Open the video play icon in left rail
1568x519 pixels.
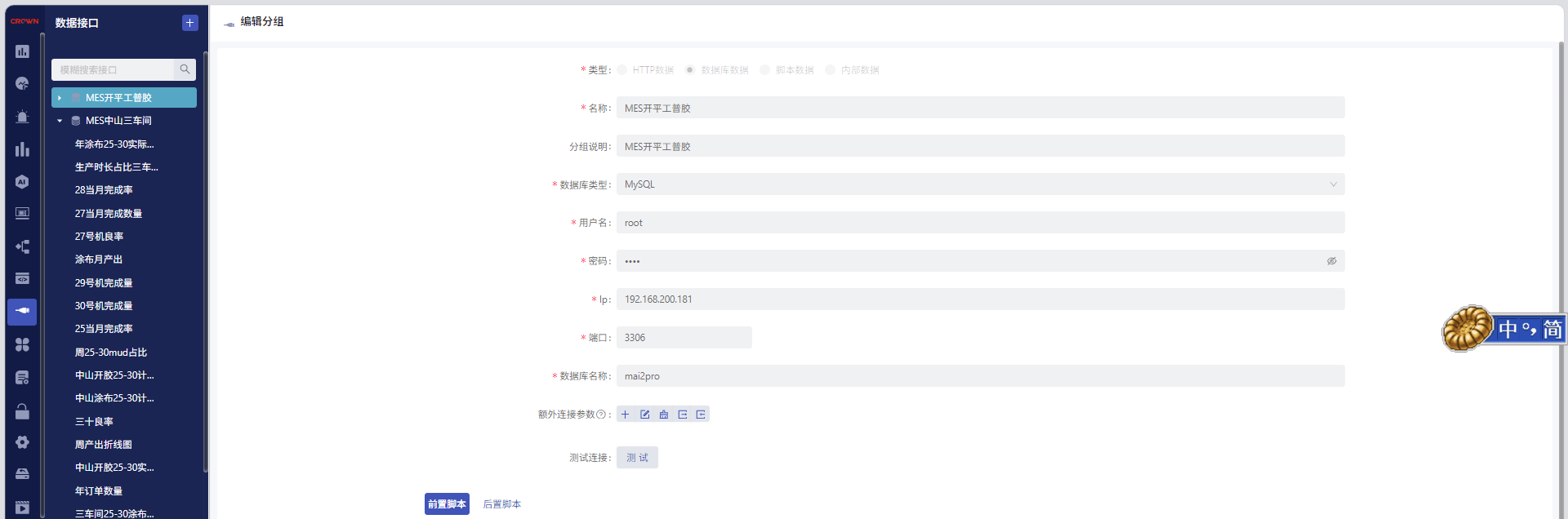point(22,507)
